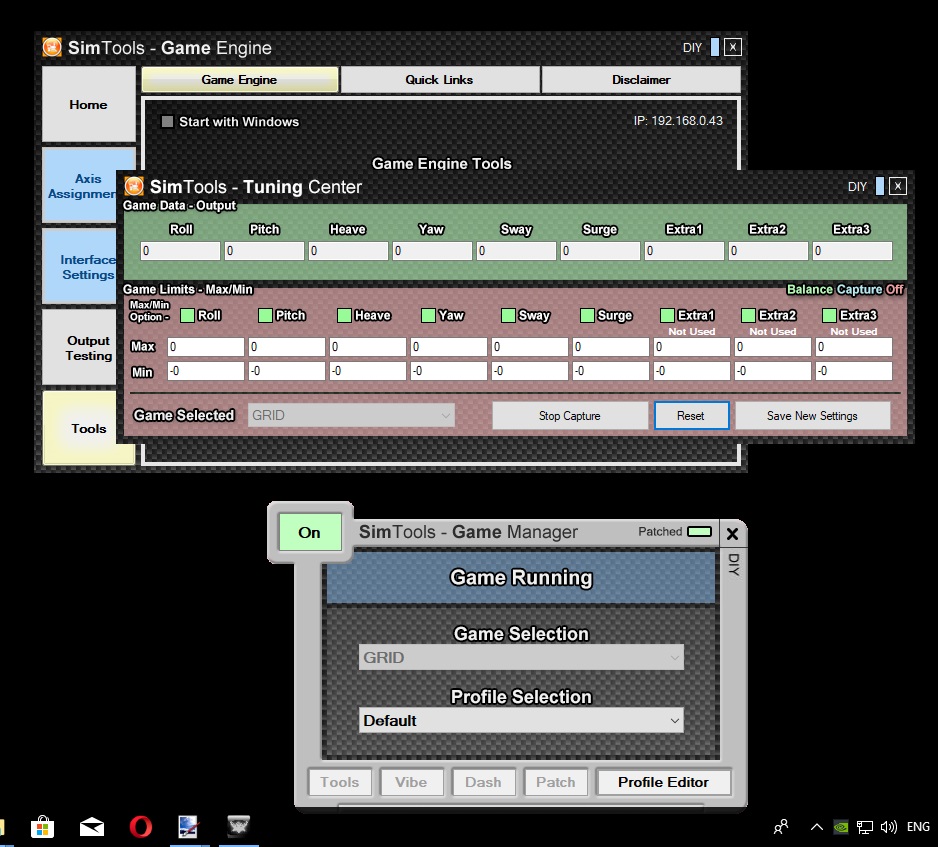Click the Pitch Min value field

(287, 371)
